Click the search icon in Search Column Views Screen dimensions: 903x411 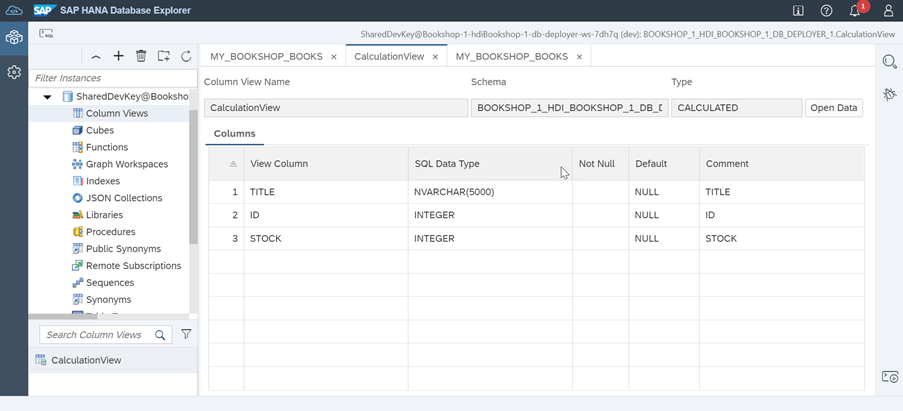pos(160,334)
